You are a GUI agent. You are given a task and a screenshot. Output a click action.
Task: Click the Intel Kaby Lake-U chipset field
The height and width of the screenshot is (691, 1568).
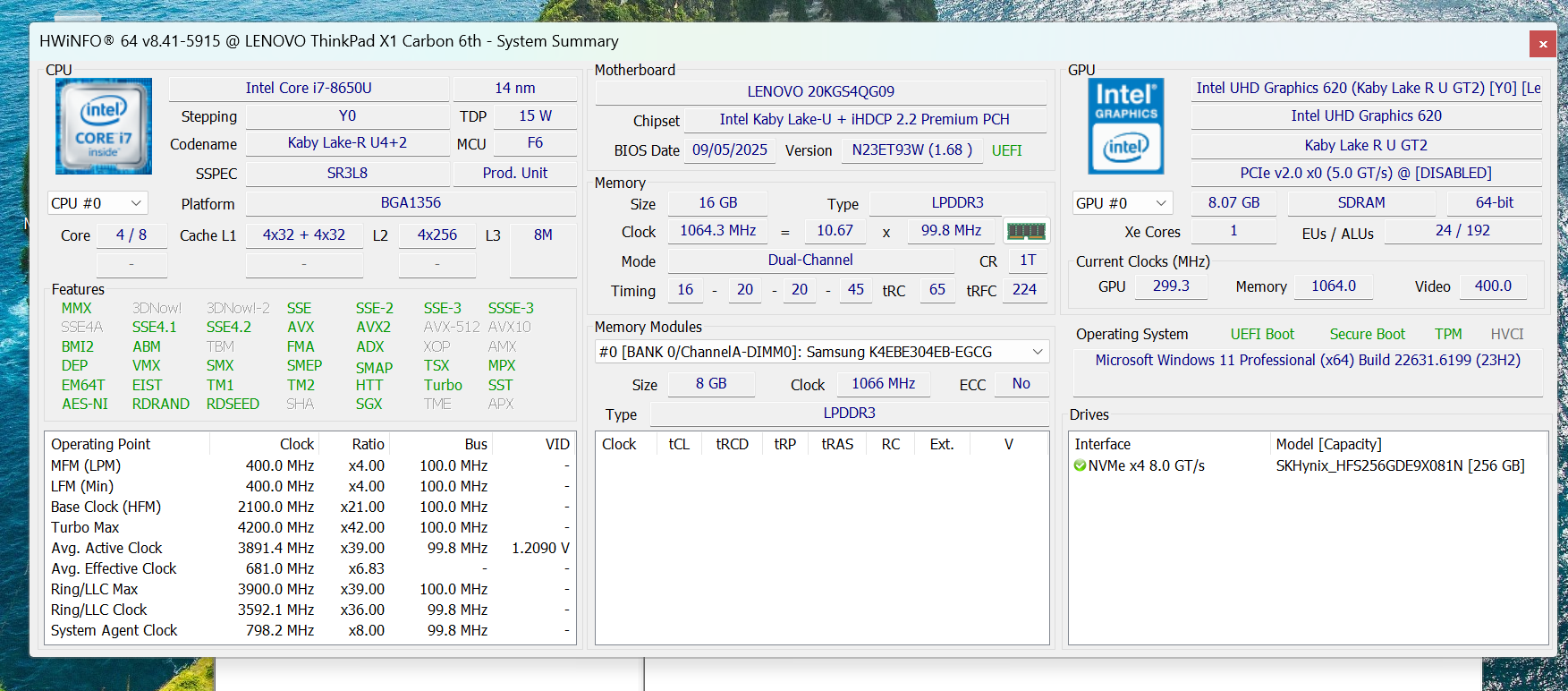865,119
